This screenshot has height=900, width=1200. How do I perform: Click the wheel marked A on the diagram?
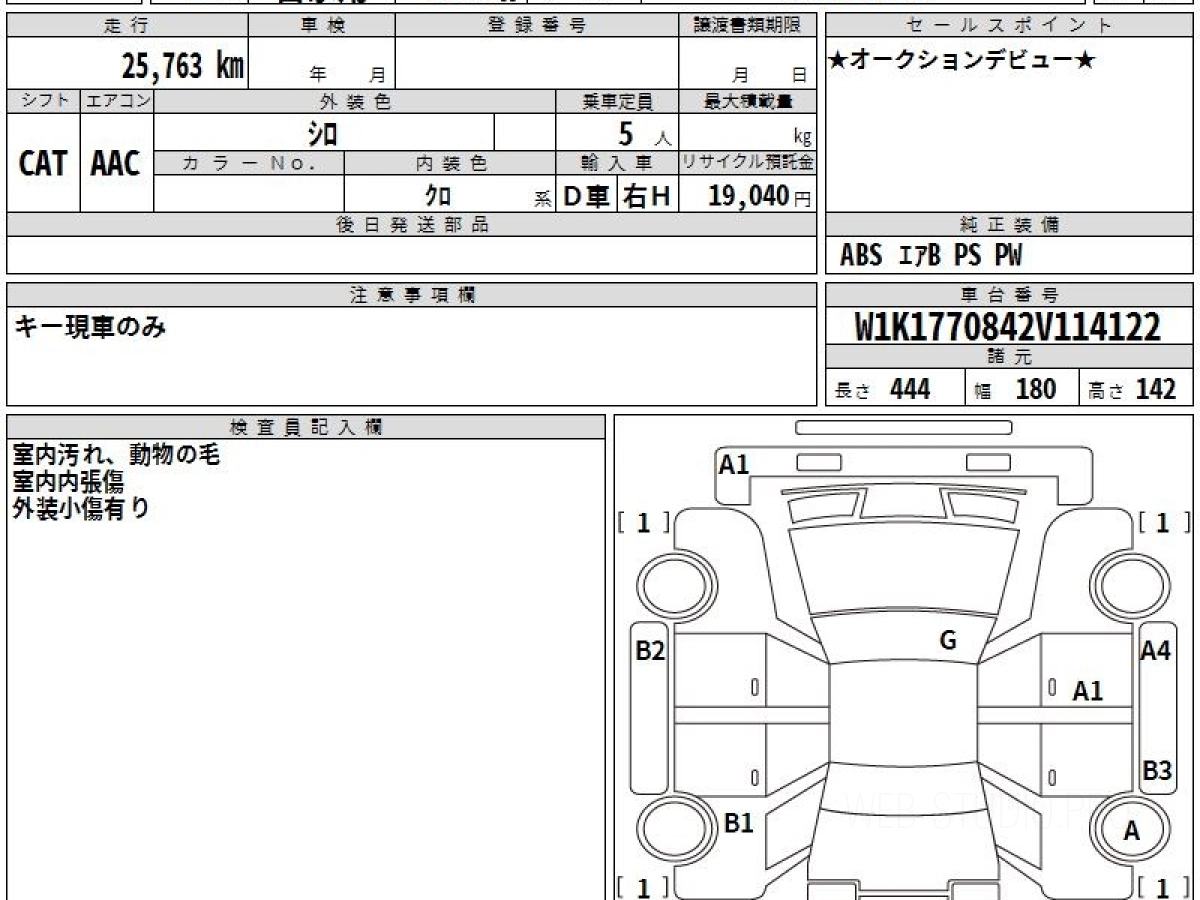tap(1131, 830)
